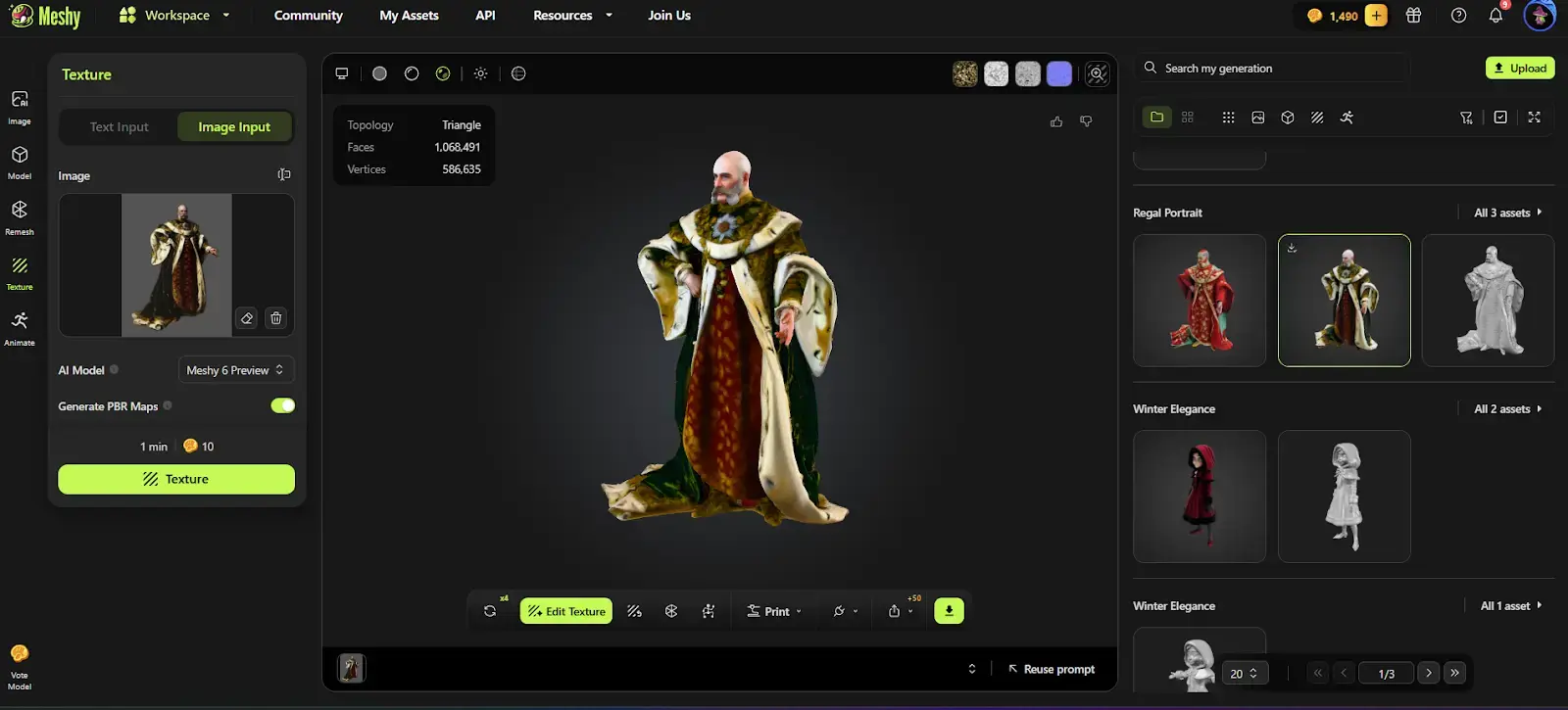Viewport: 1568px width, 710px height.
Task: Filter assets by 3D model cube icon
Action: tap(1288, 118)
